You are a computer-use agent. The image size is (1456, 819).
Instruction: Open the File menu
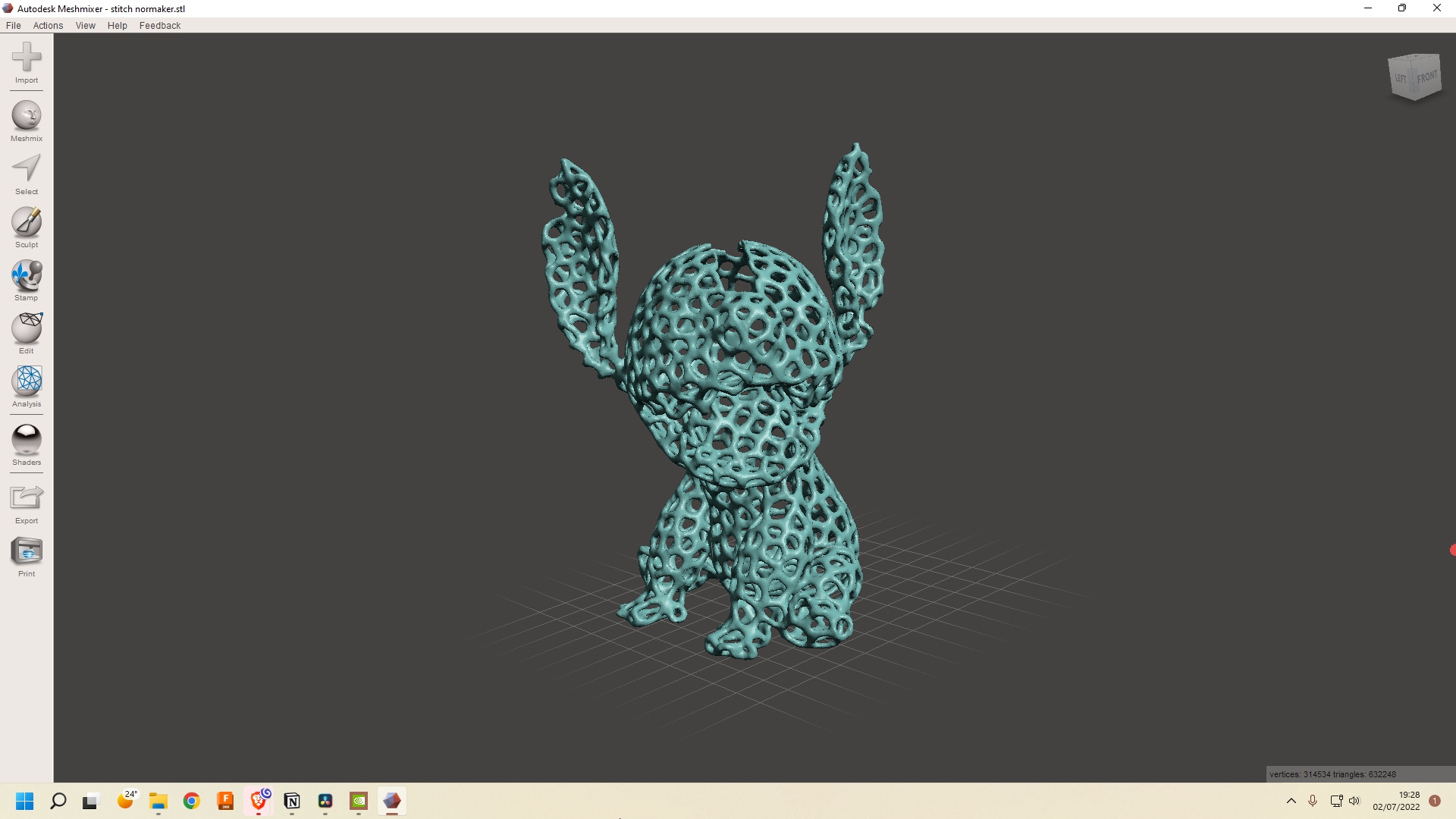click(x=13, y=25)
